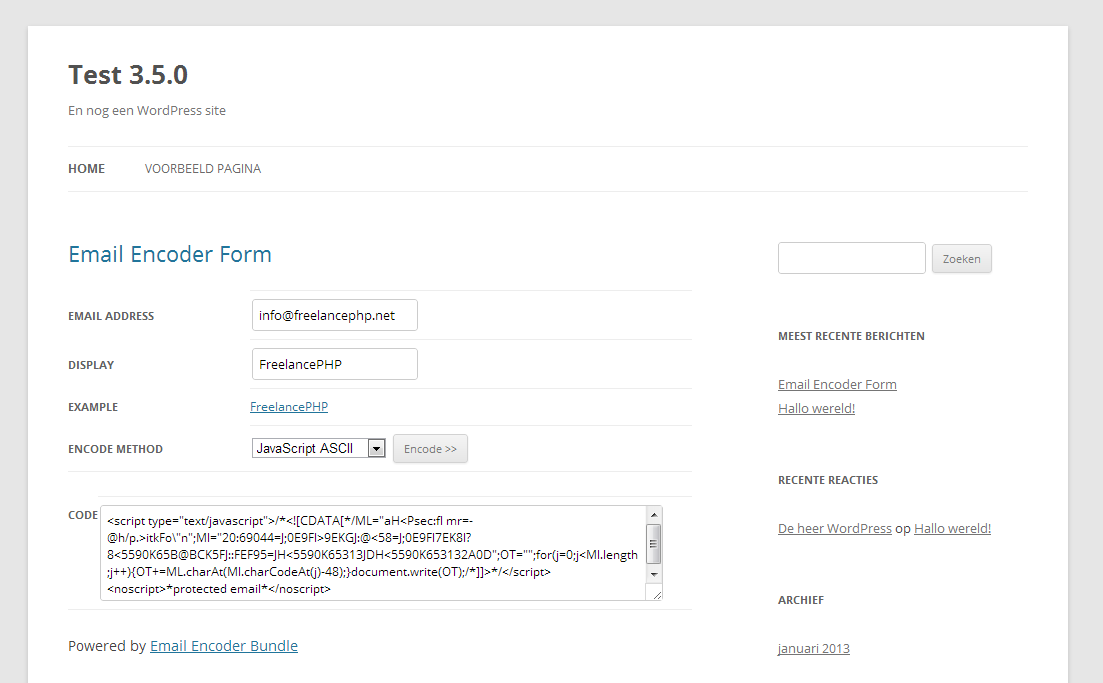Focus the Display text field
The width and height of the screenshot is (1103, 683).
(x=335, y=364)
